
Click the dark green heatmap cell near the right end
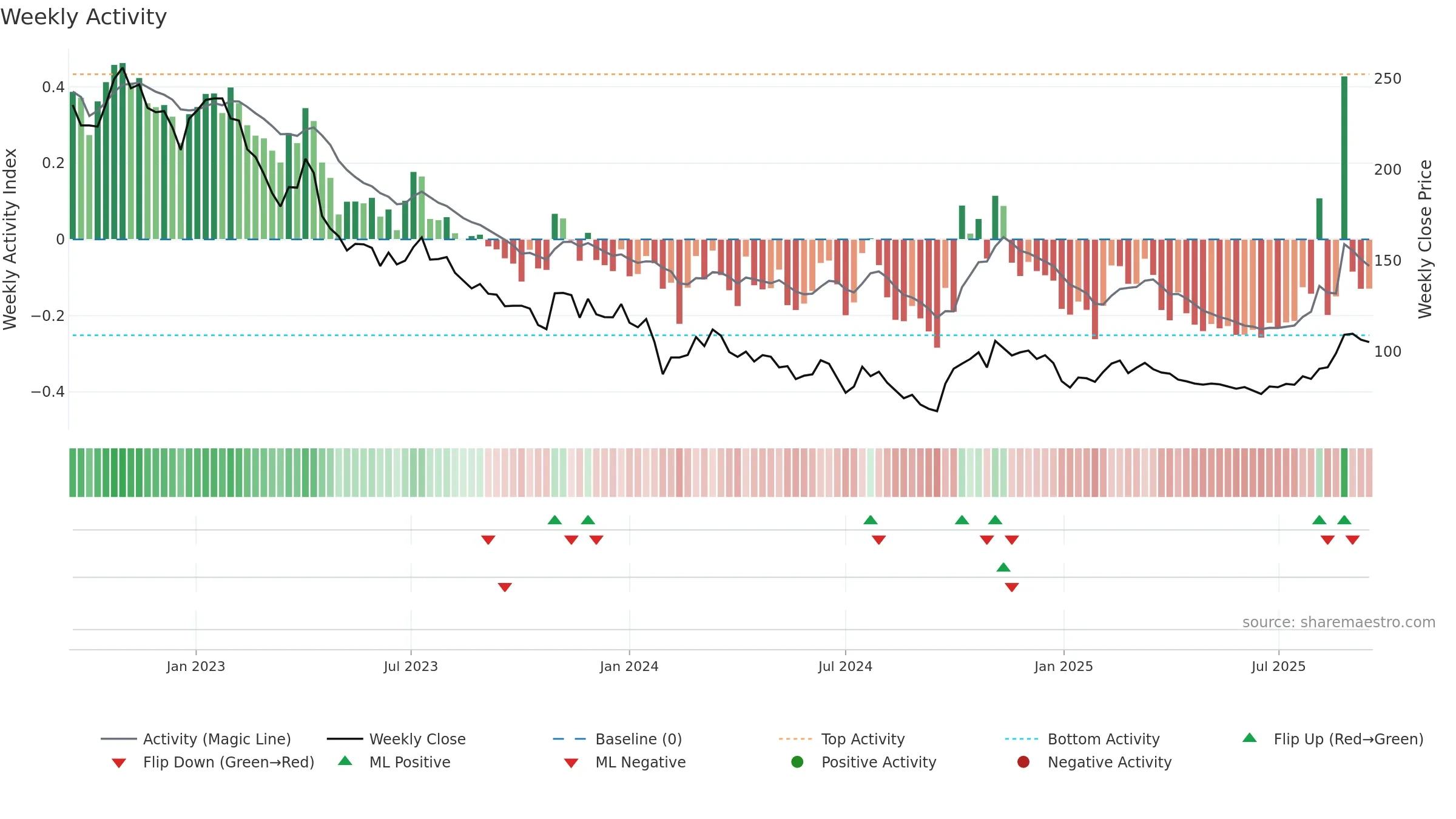[x=1344, y=473]
